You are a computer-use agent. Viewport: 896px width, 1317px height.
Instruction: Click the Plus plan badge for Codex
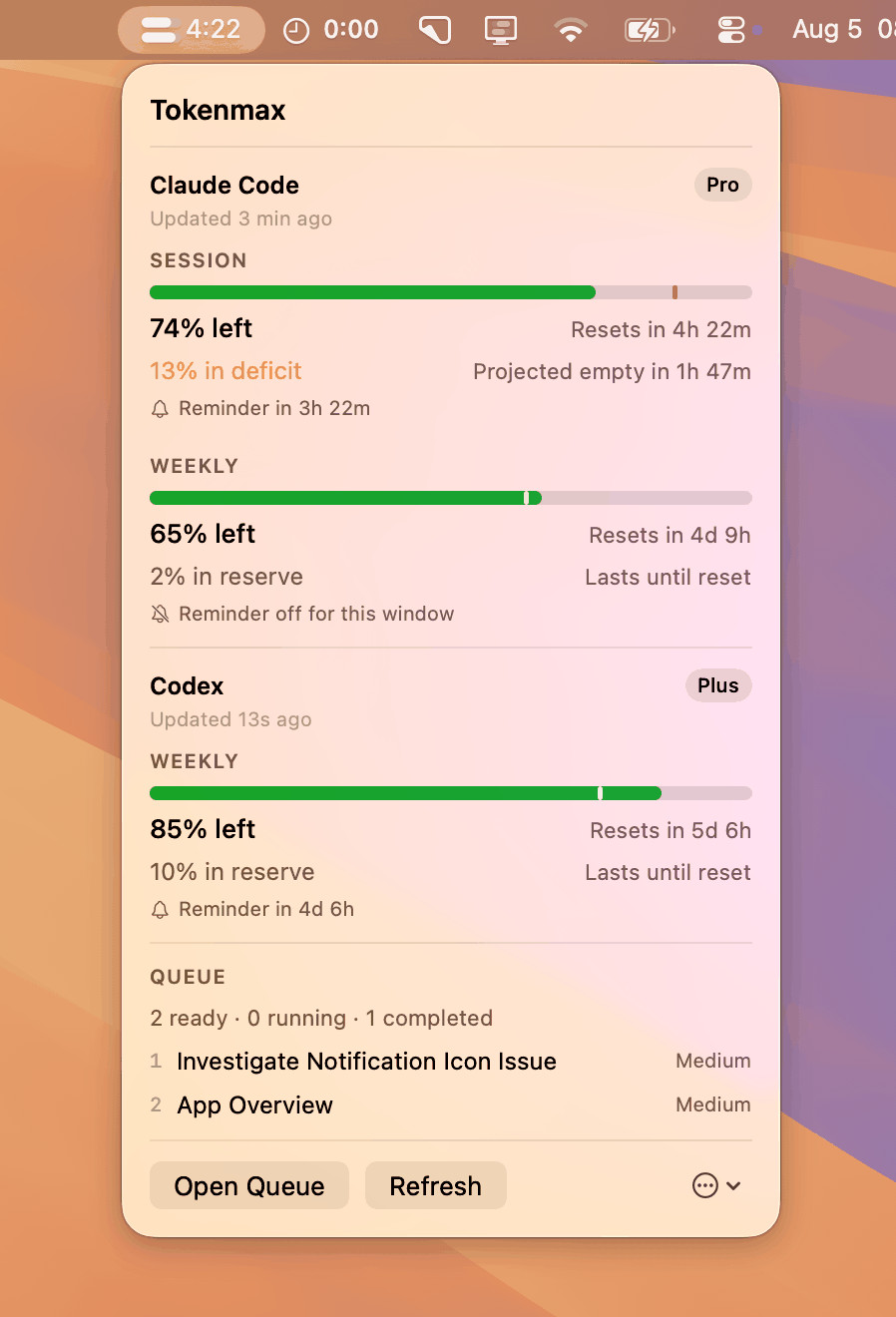[x=718, y=685]
